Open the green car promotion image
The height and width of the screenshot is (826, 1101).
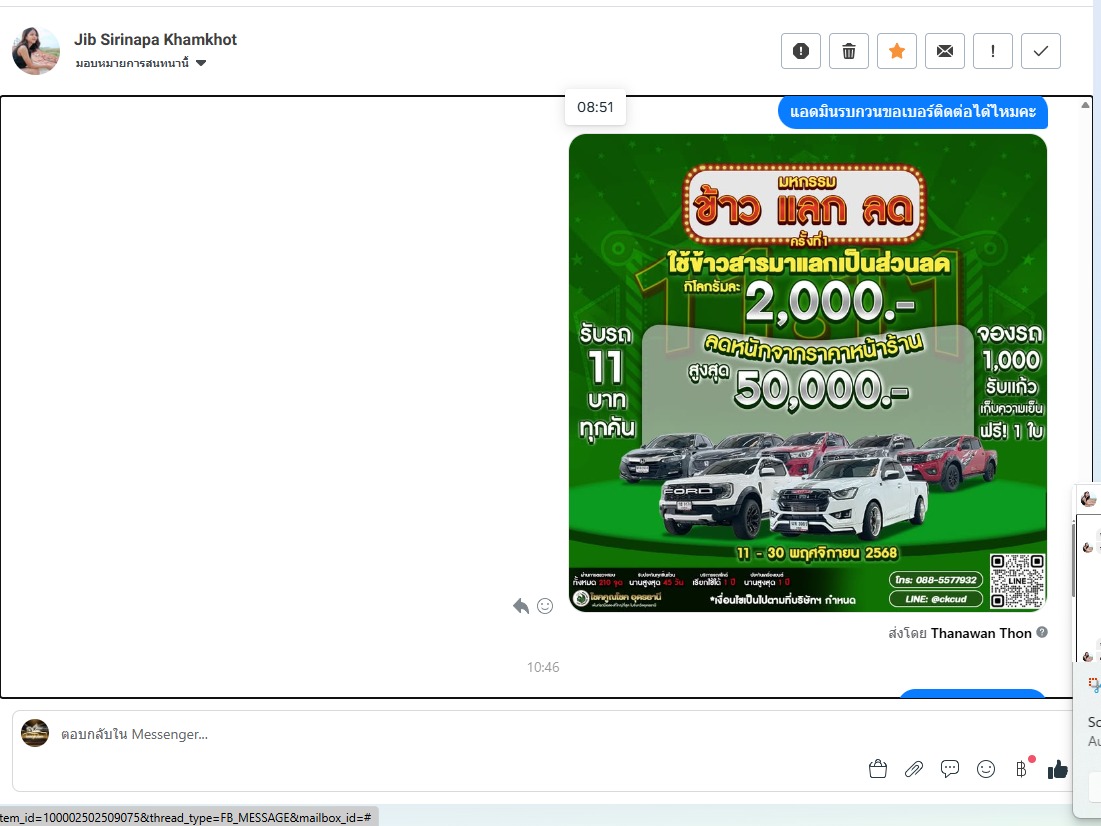click(x=807, y=372)
